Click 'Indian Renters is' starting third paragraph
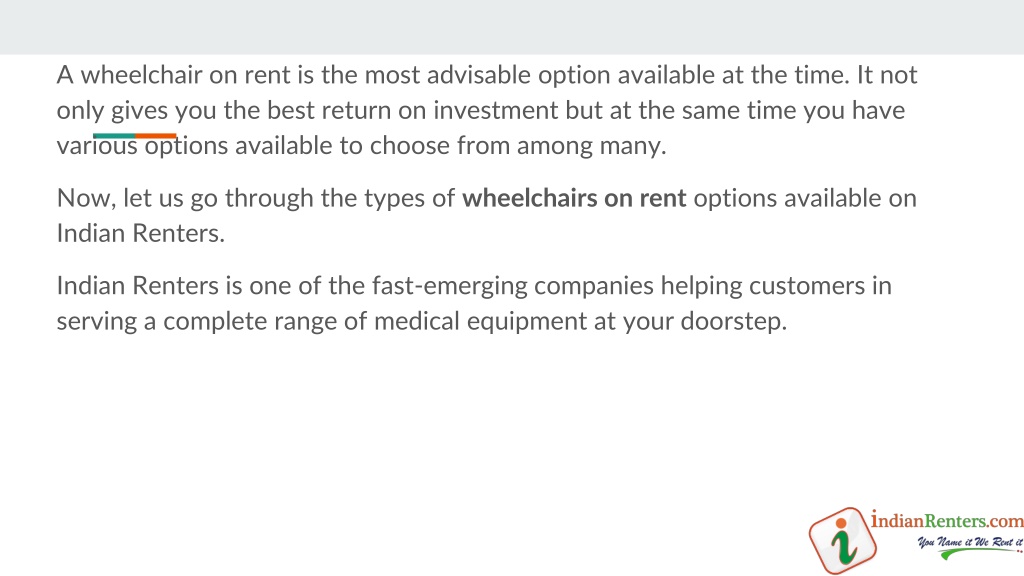Viewport: 1024px width, 576px height. click(x=150, y=286)
